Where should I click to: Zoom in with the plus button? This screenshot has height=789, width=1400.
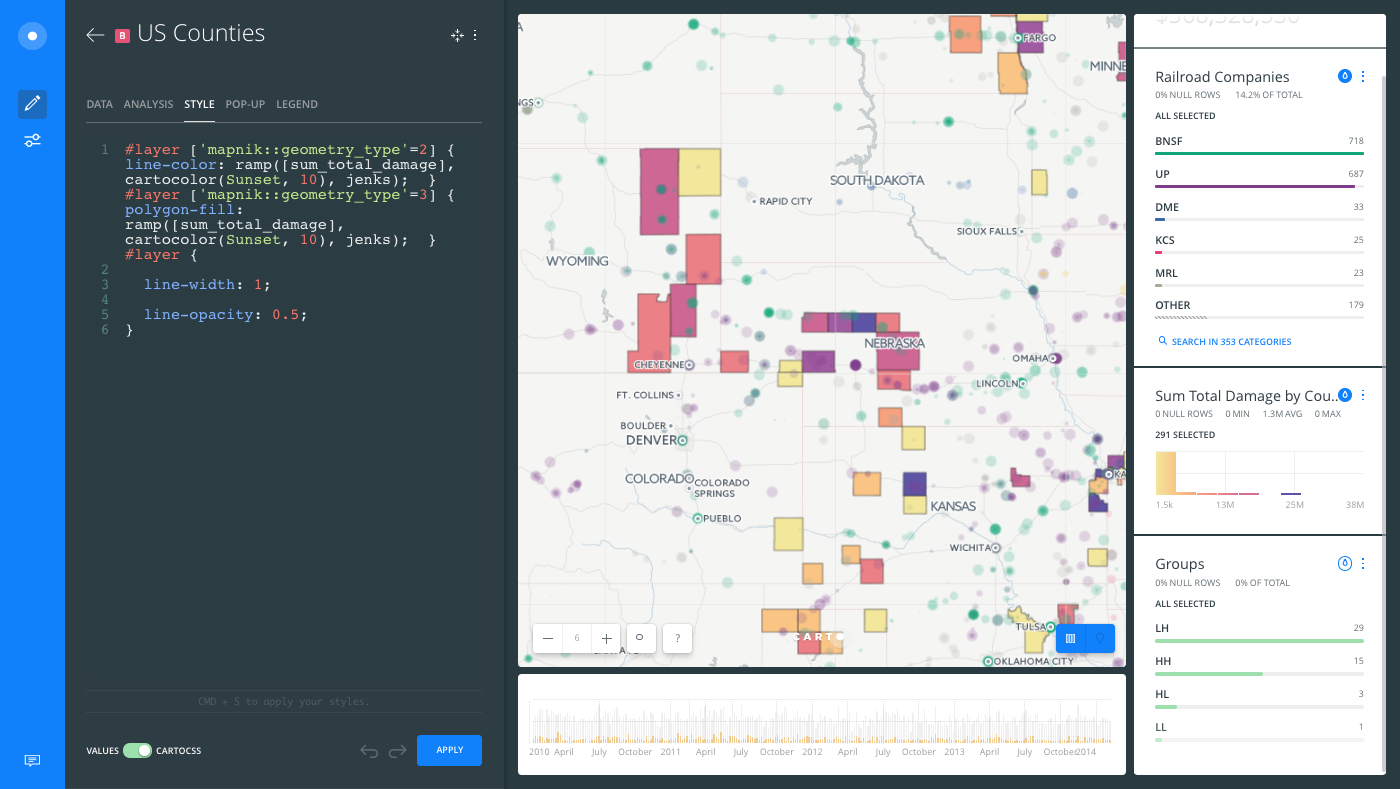606,638
